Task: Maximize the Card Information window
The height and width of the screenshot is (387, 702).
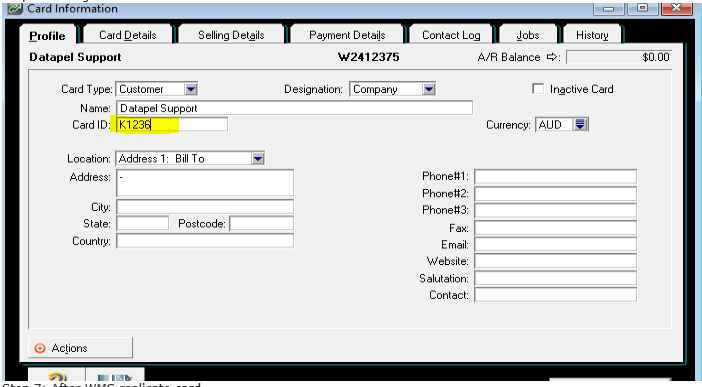Action: [642, 8]
